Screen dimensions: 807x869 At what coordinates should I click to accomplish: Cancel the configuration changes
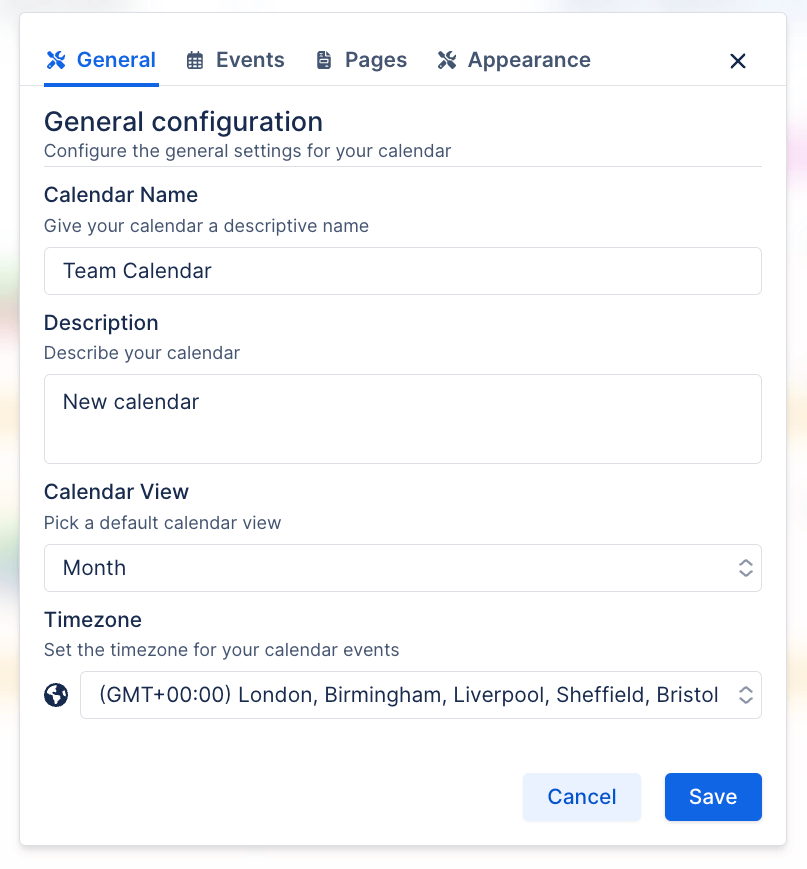point(581,796)
